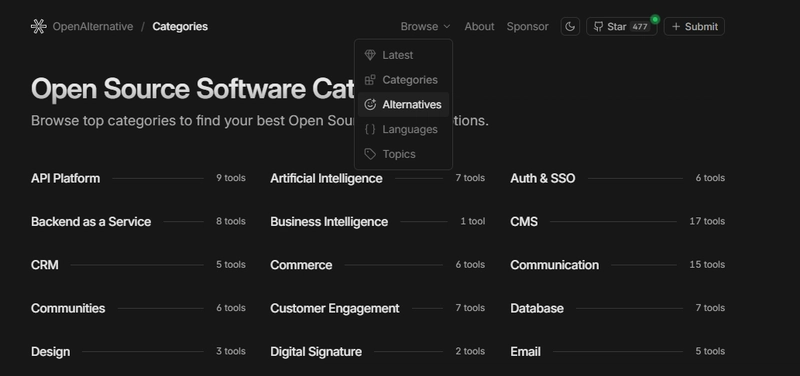Select the CMS category with 17 tools
The width and height of the screenshot is (800, 376).
(524, 222)
